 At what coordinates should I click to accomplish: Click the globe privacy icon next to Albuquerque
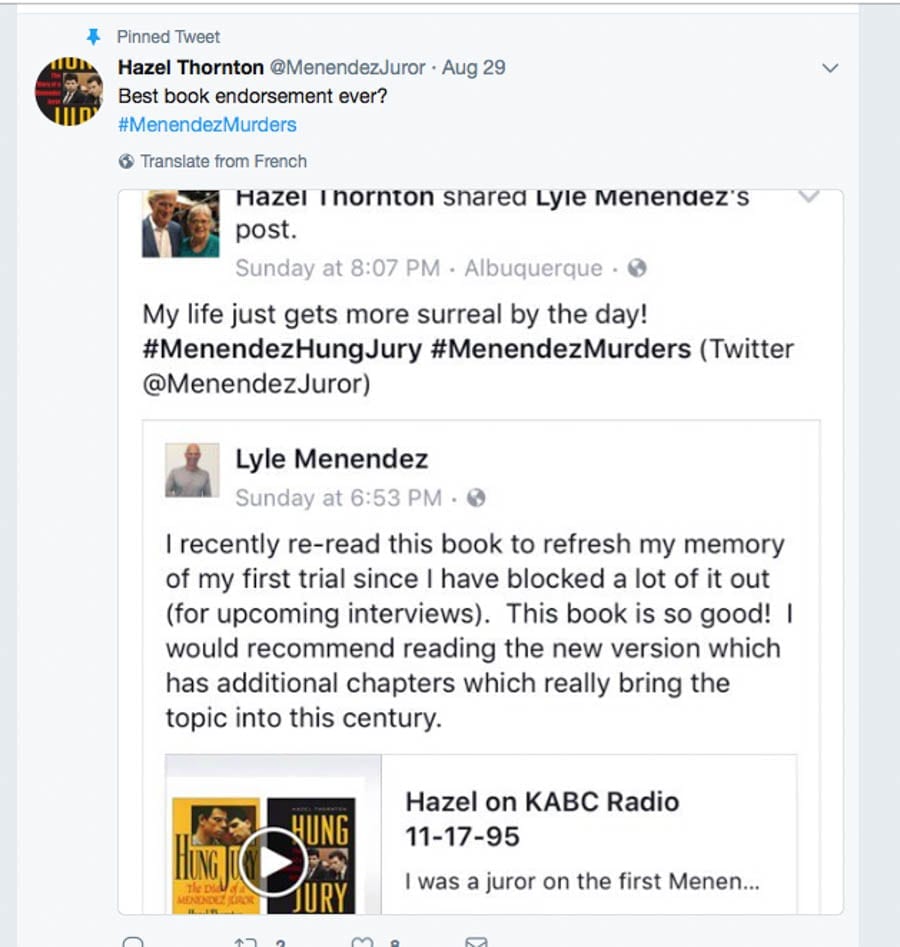click(x=637, y=268)
